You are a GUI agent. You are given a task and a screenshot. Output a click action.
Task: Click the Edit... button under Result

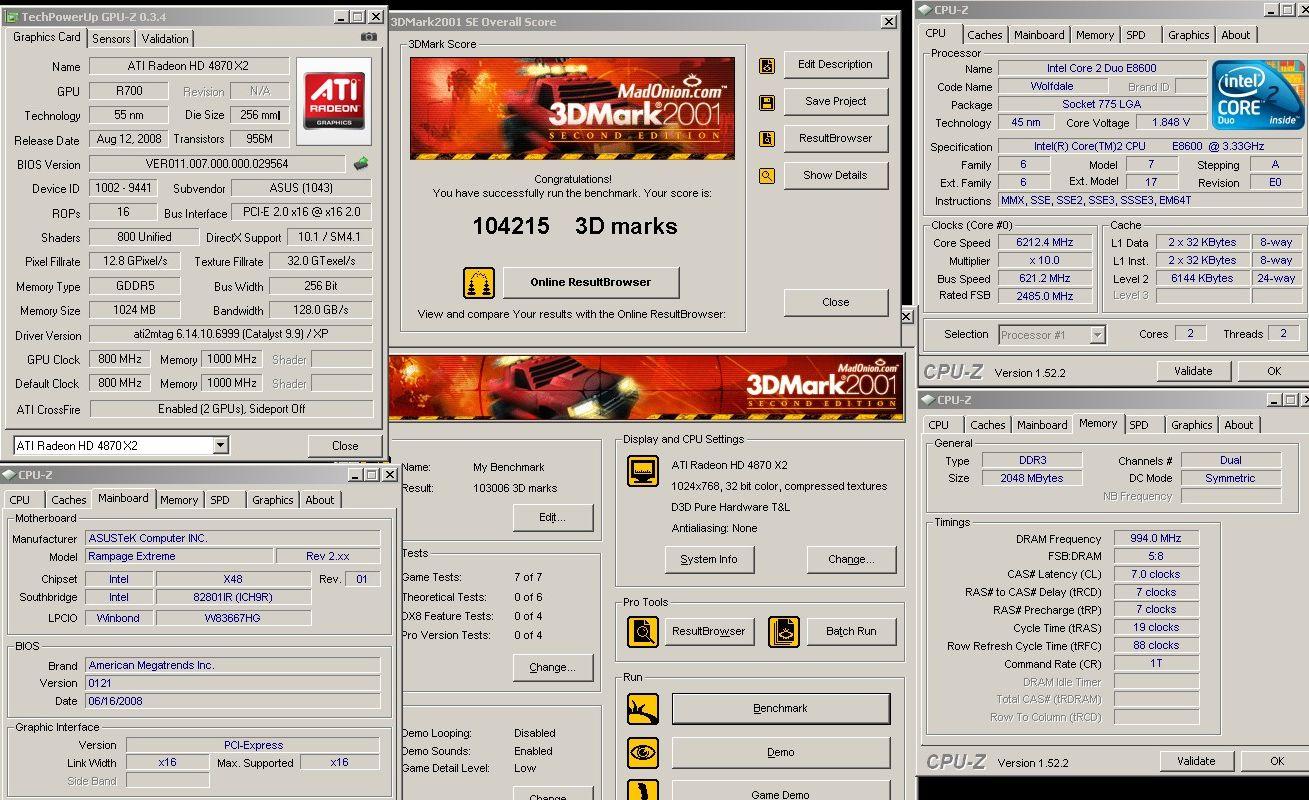tap(552, 518)
